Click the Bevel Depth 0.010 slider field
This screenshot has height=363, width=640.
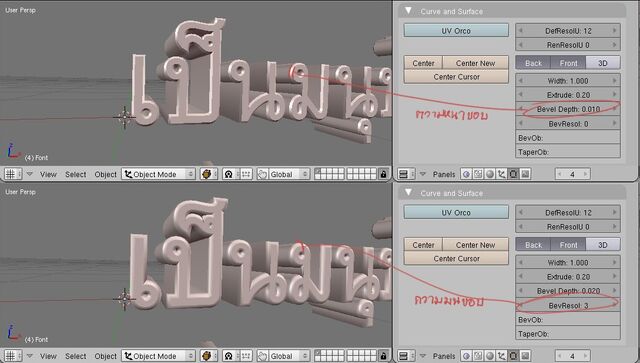(x=568, y=109)
